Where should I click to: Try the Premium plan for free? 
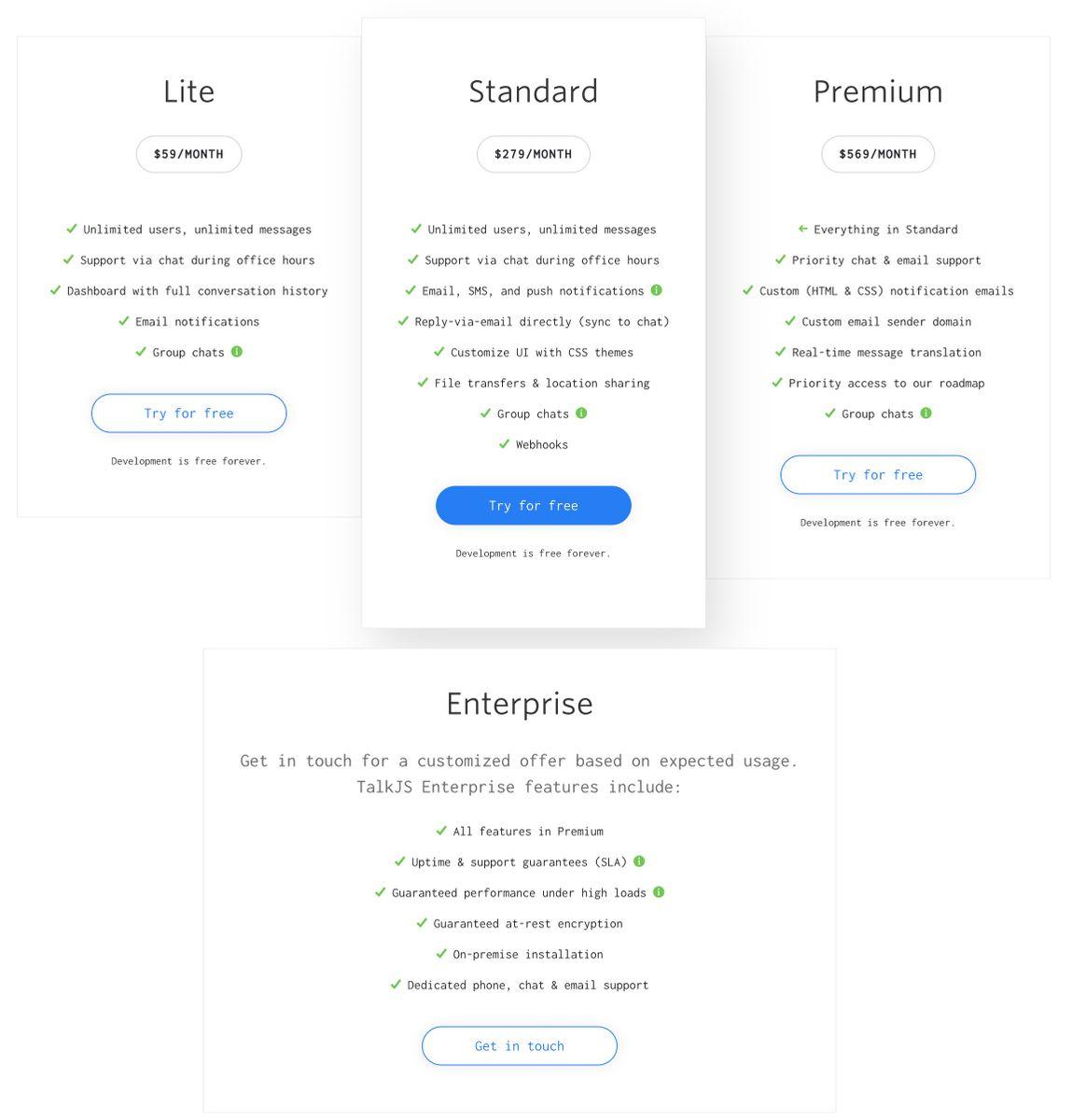tap(878, 475)
